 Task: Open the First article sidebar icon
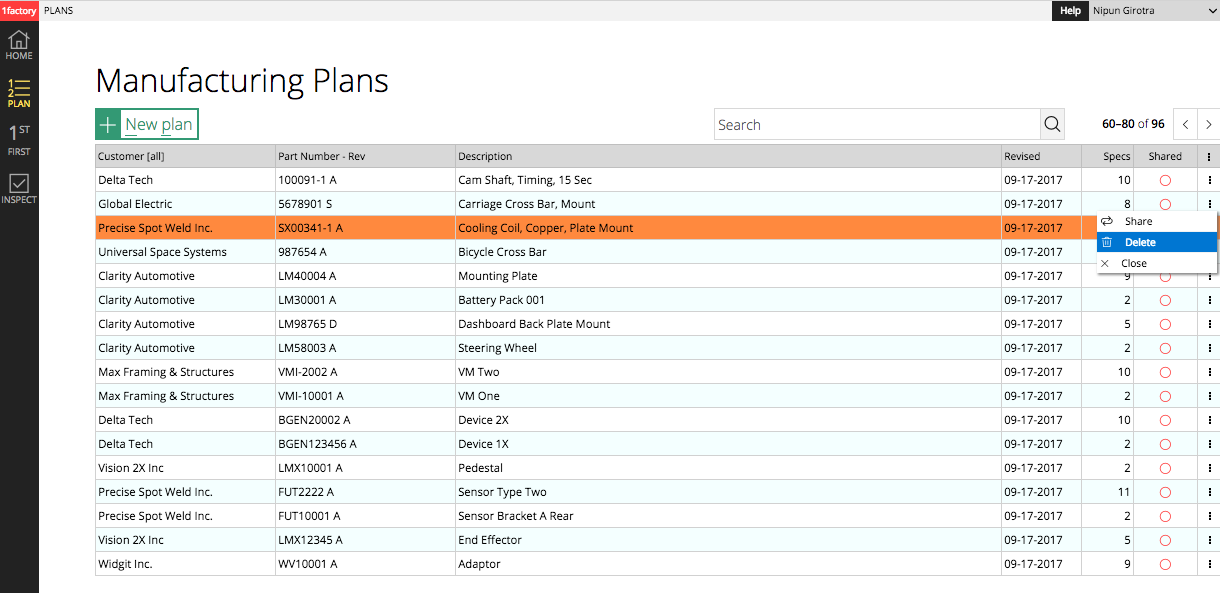point(19,141)
